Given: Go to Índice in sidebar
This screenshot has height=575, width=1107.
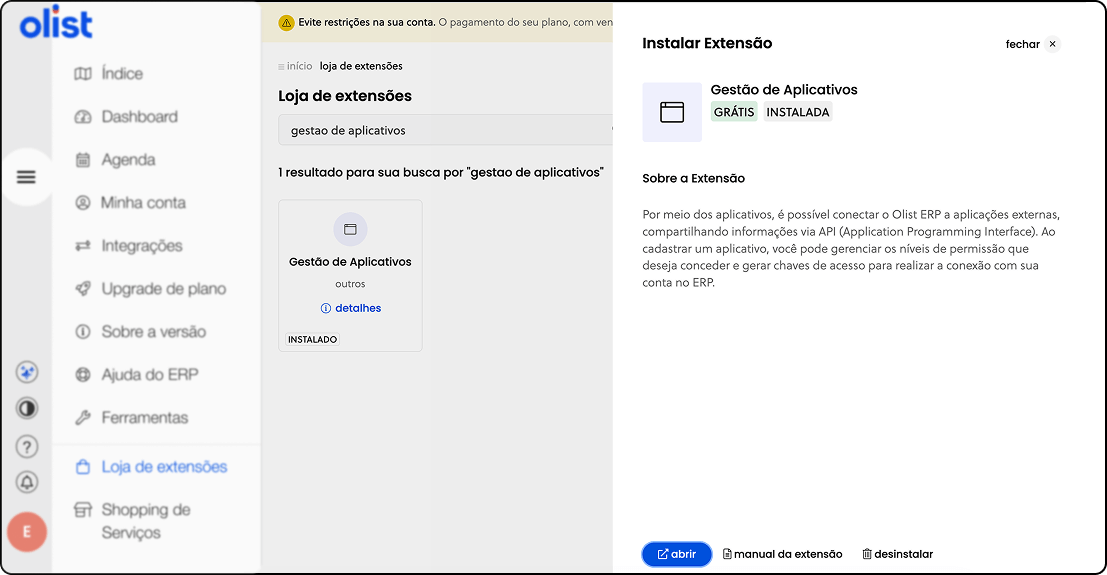Looking at the screenshot, I should coord(122,74).
